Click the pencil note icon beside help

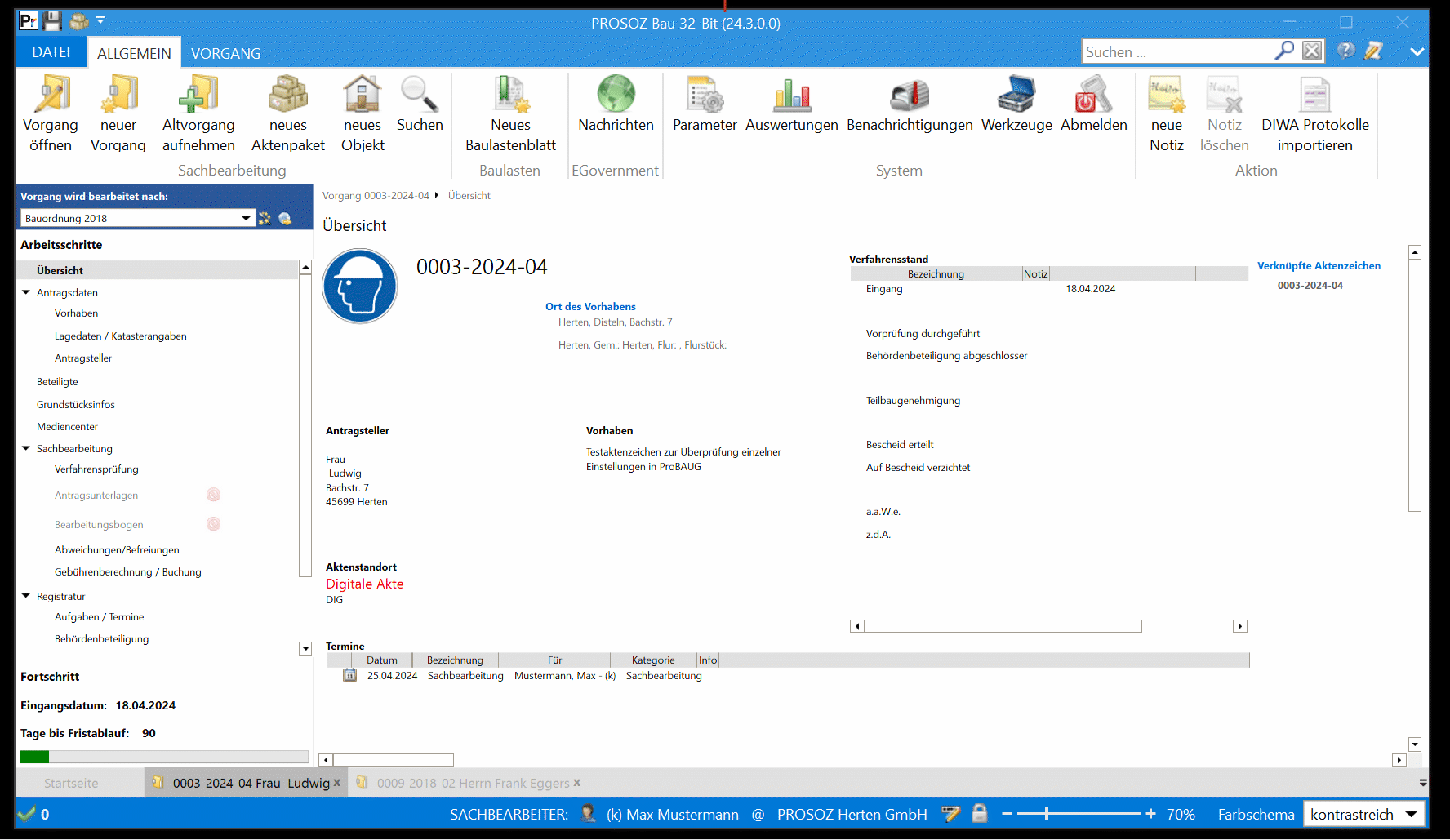tap(1374, 51)
